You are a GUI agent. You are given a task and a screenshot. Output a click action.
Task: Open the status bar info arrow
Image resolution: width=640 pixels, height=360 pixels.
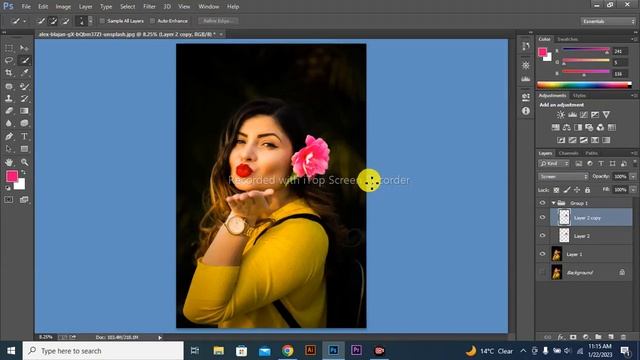(x=160, y=338)
